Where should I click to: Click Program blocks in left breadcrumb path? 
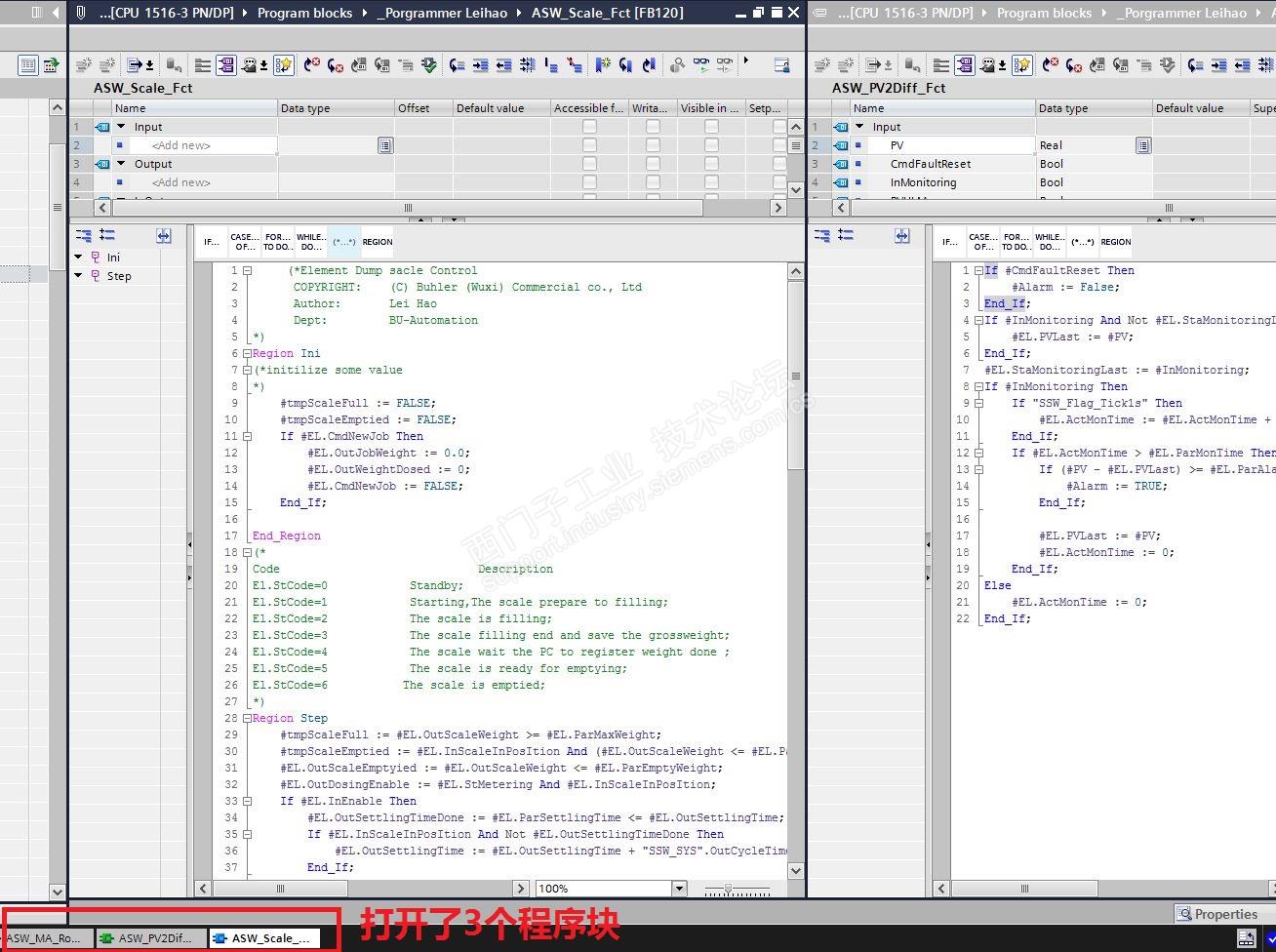pos(304,13)
